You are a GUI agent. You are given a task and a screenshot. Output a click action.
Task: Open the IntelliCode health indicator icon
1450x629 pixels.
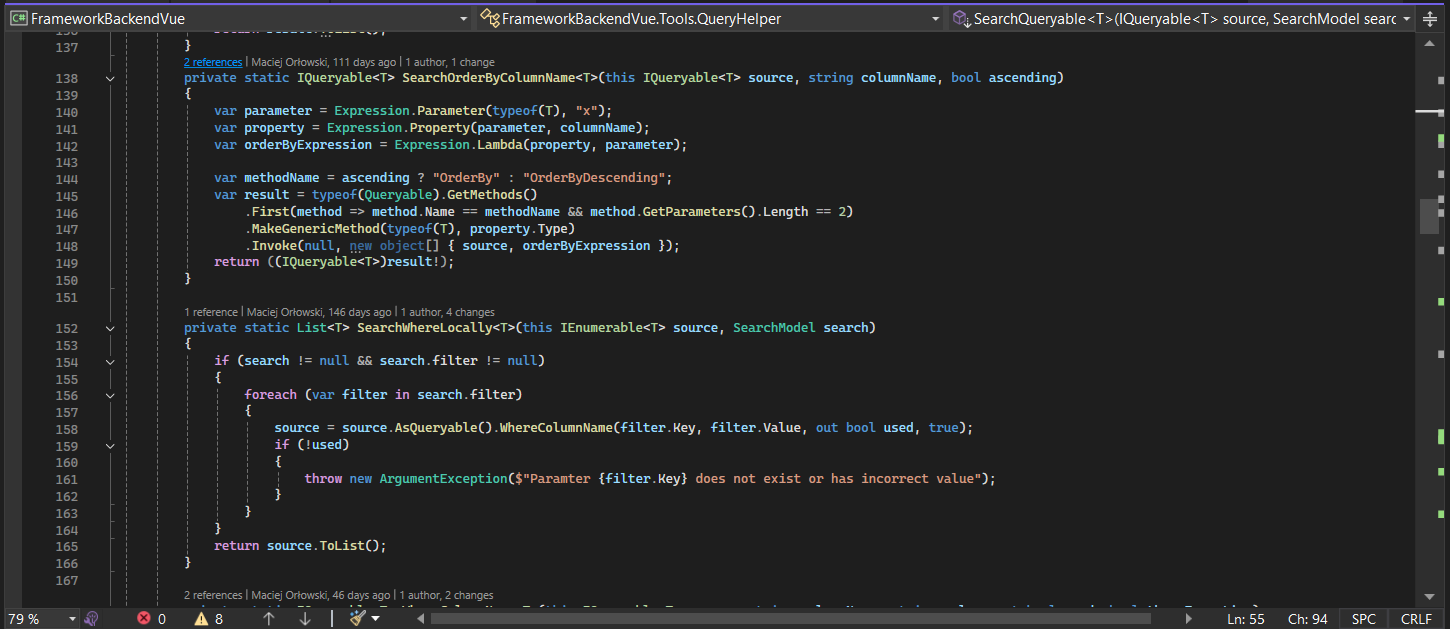pyautogui.click(x=91, y=619)
